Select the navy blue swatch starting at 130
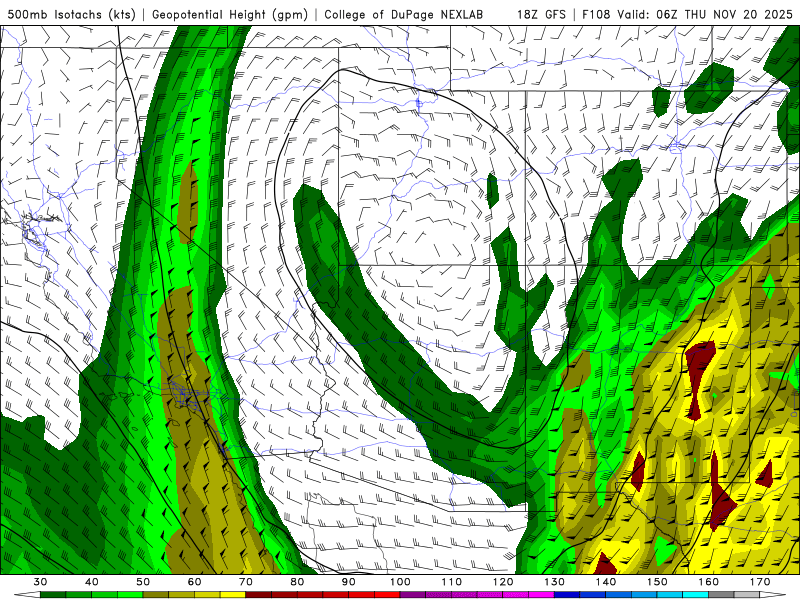The height and width of the screenshot is (600, 800). point(567,594)
